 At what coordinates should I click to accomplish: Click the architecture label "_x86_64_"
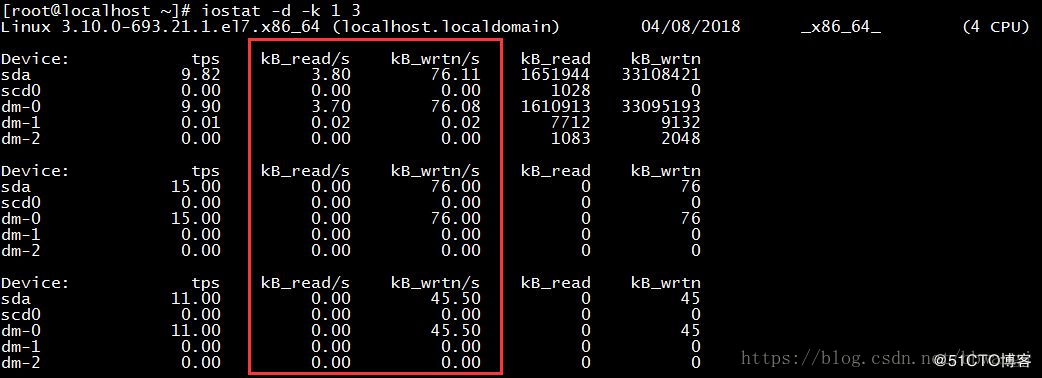coord(841,27)
